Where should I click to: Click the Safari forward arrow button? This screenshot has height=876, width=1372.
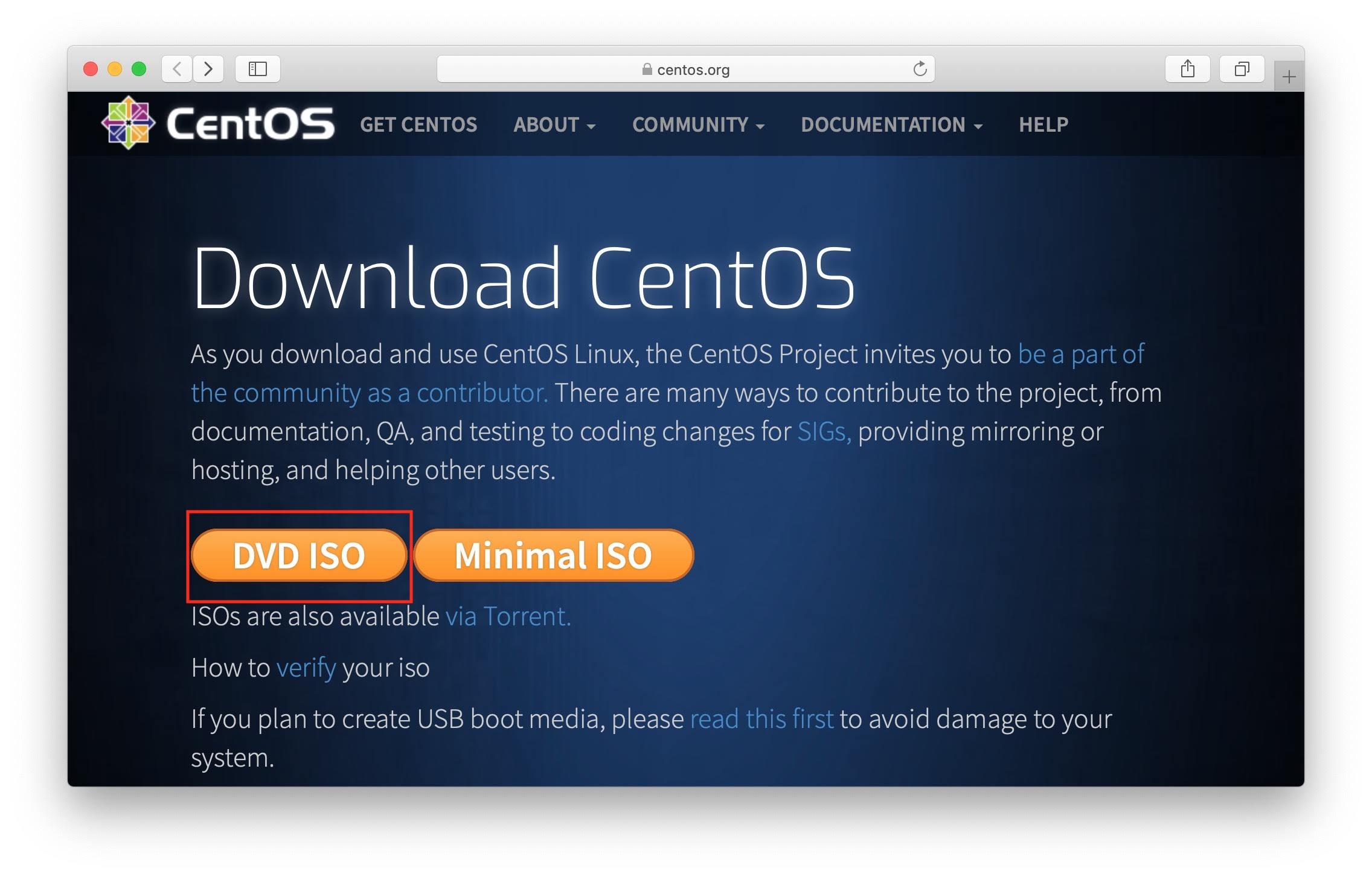(208, 69)
